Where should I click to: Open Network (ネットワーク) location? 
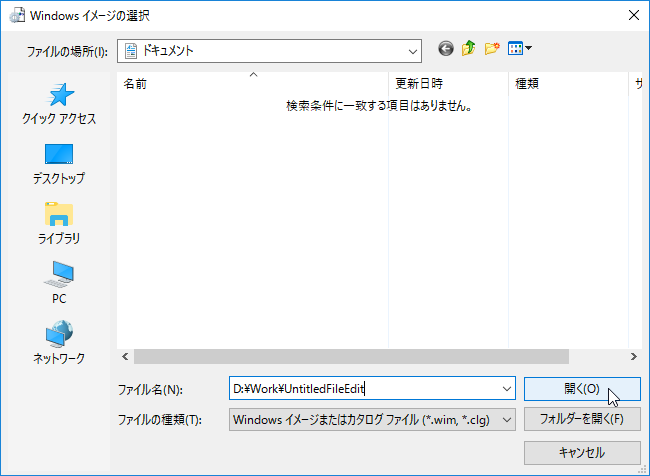[59, 342]
